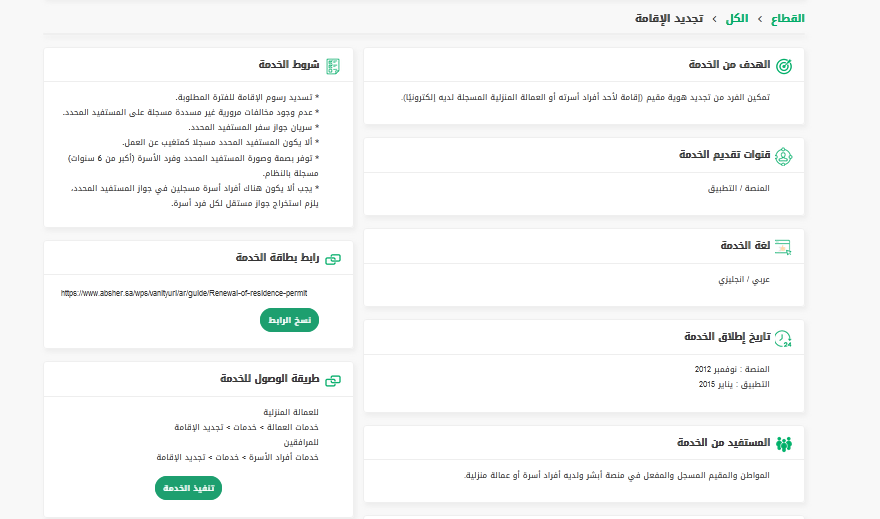
Task: Click the checklist icon beside شروط الخدمة
Action: click(x=333, y=65)
